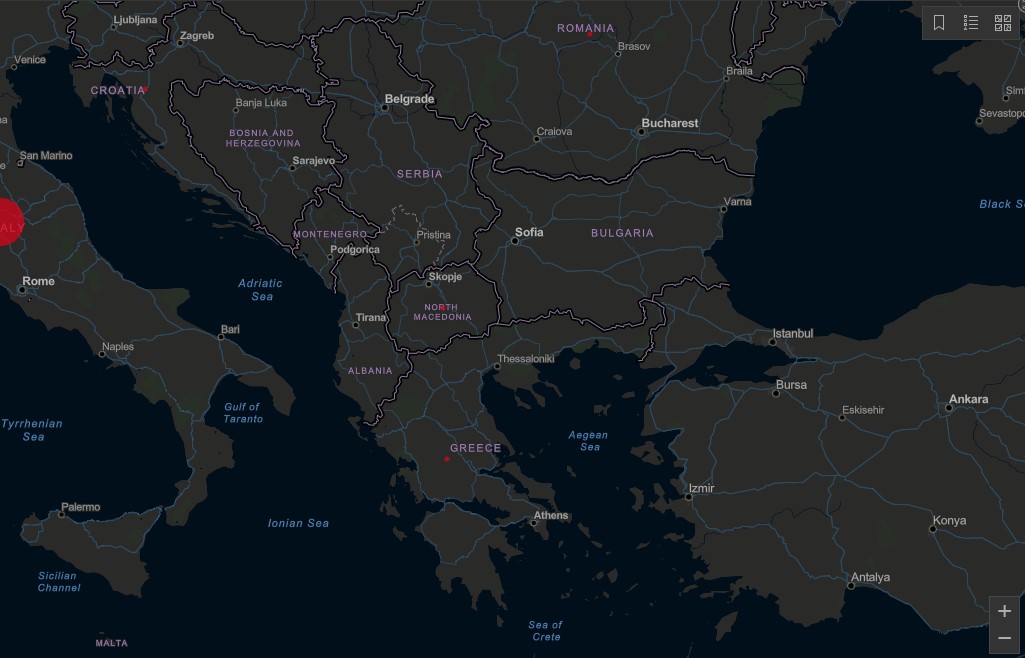The height and width of the screenshot is (658, 1025).
Task: Select the large red circle over Italy
Action: (7, 222)
